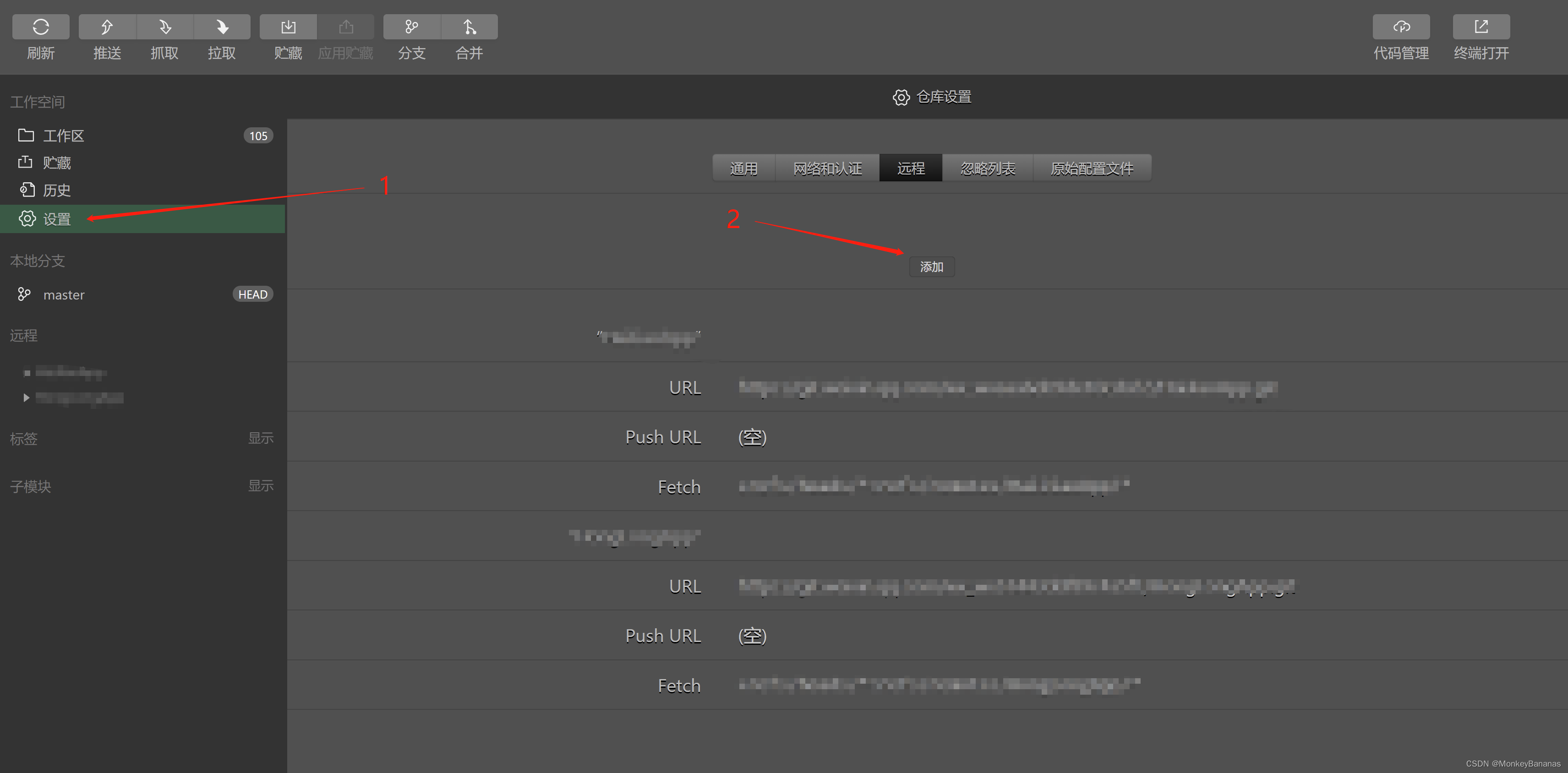The width and height of the screenshot is (1568, 773).
Task: Click the 标签 section header
Action: point(24,439)
